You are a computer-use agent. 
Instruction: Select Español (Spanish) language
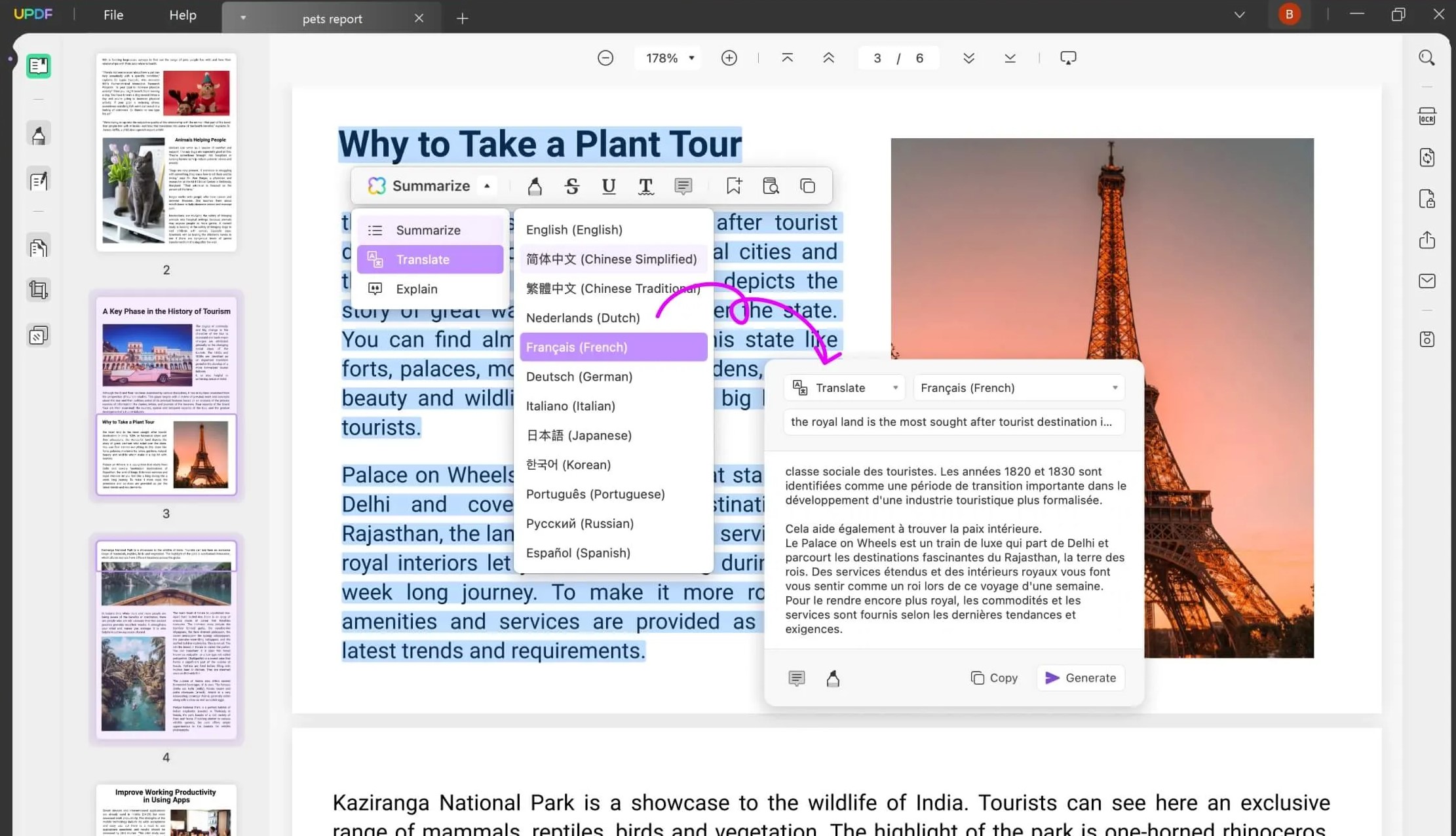click(613, 553)
